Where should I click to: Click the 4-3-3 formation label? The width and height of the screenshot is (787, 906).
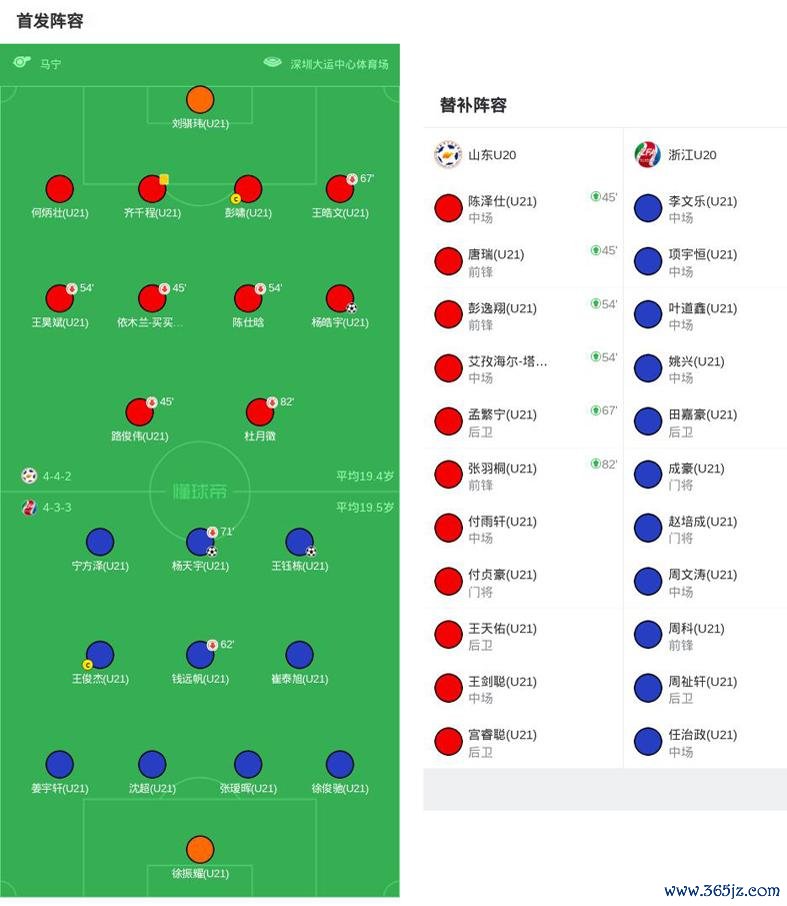pyautogui.click(x=56, y=507)
